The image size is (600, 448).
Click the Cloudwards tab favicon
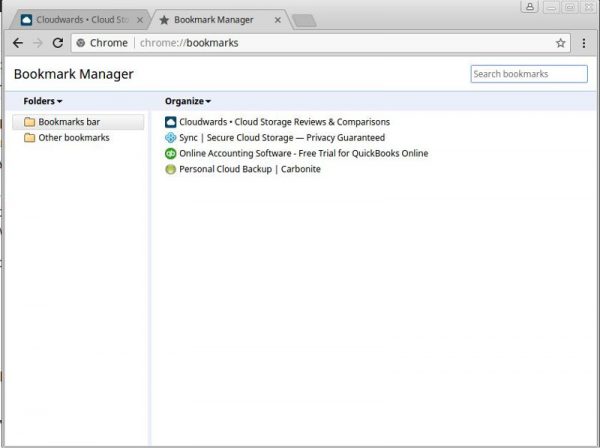(26, 20)
